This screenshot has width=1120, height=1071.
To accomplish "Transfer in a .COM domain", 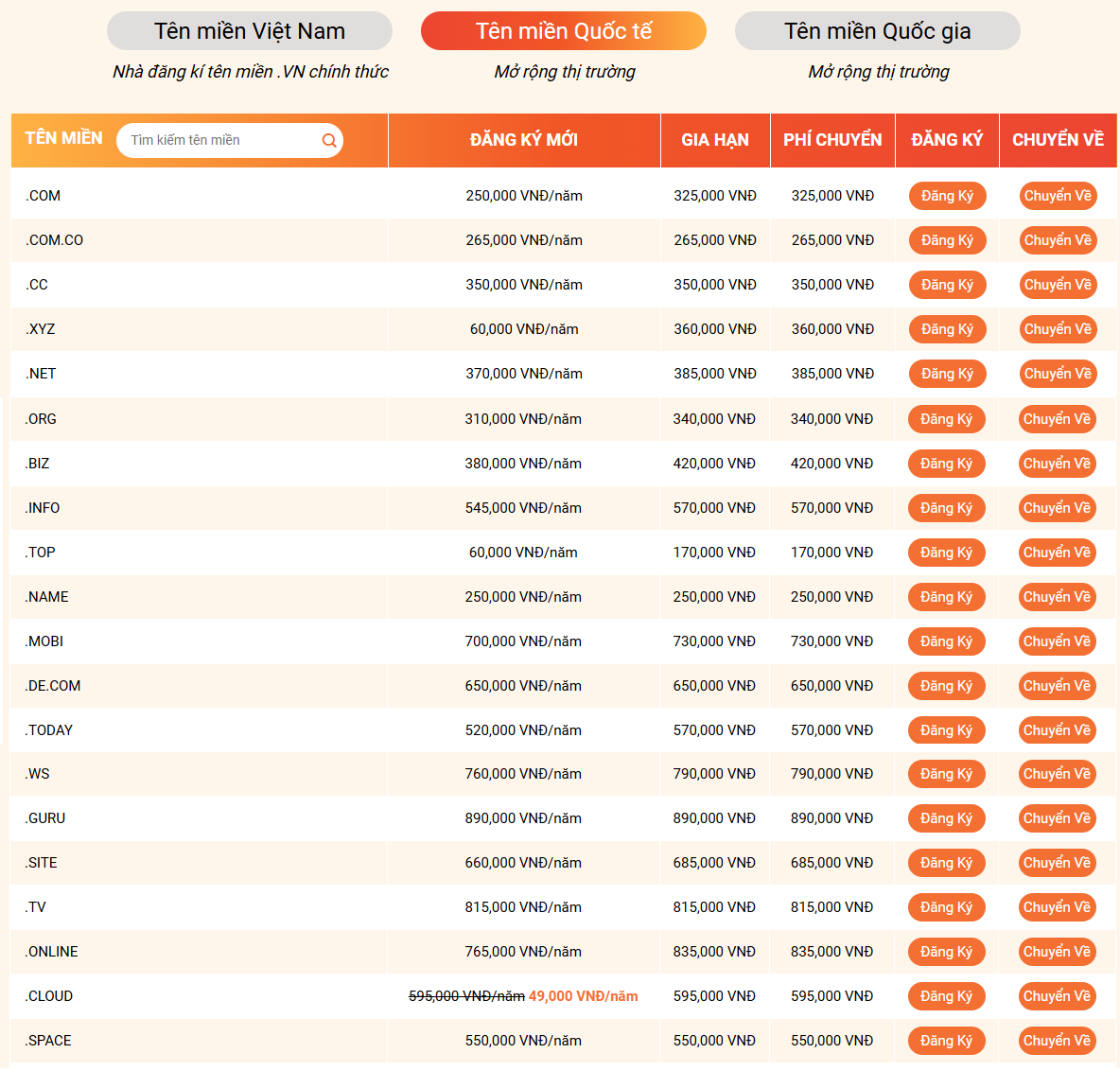I will (x=1058, y=196).
